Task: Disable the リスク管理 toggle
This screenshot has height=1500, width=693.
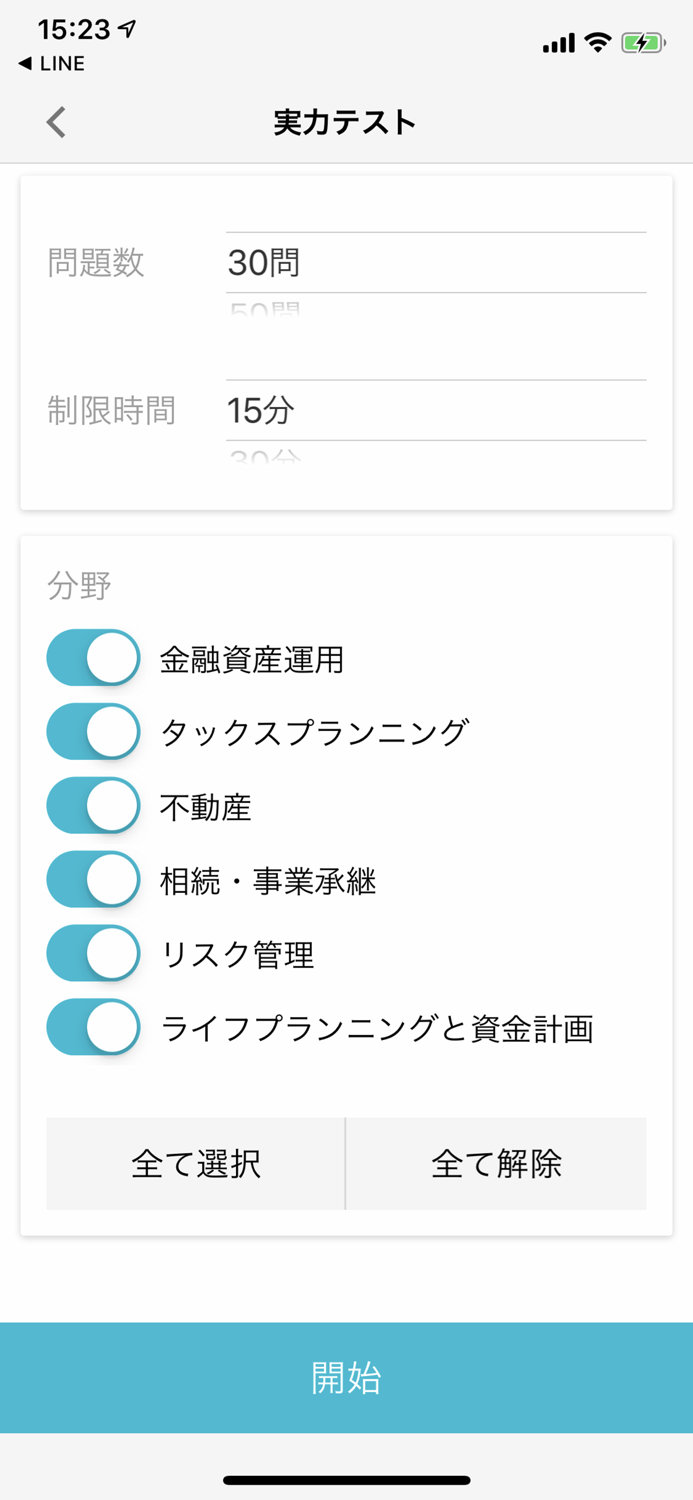Action: tap(92, 953)
